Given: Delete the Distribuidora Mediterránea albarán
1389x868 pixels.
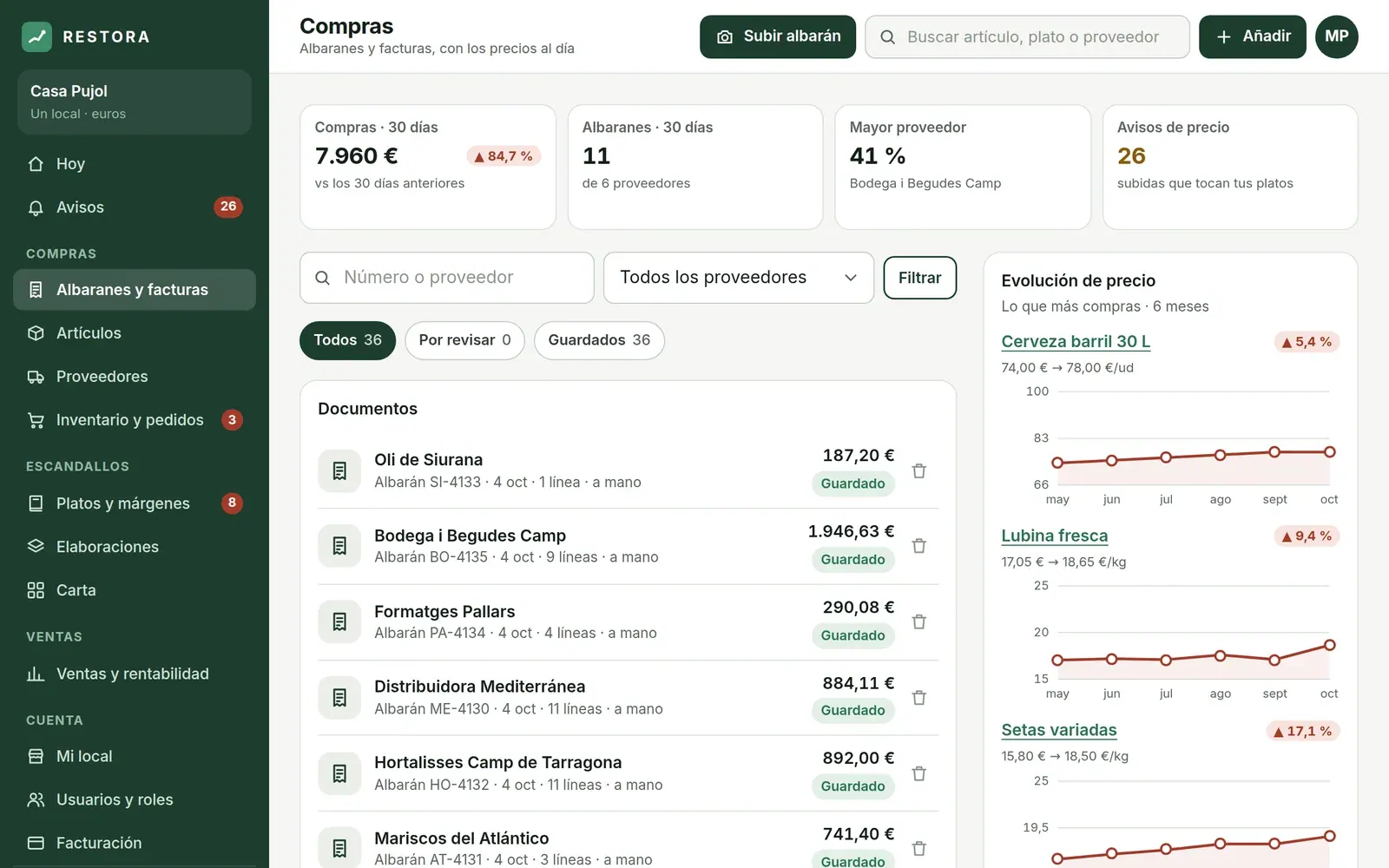Looking at the screenshot, I should coord(919,698).
